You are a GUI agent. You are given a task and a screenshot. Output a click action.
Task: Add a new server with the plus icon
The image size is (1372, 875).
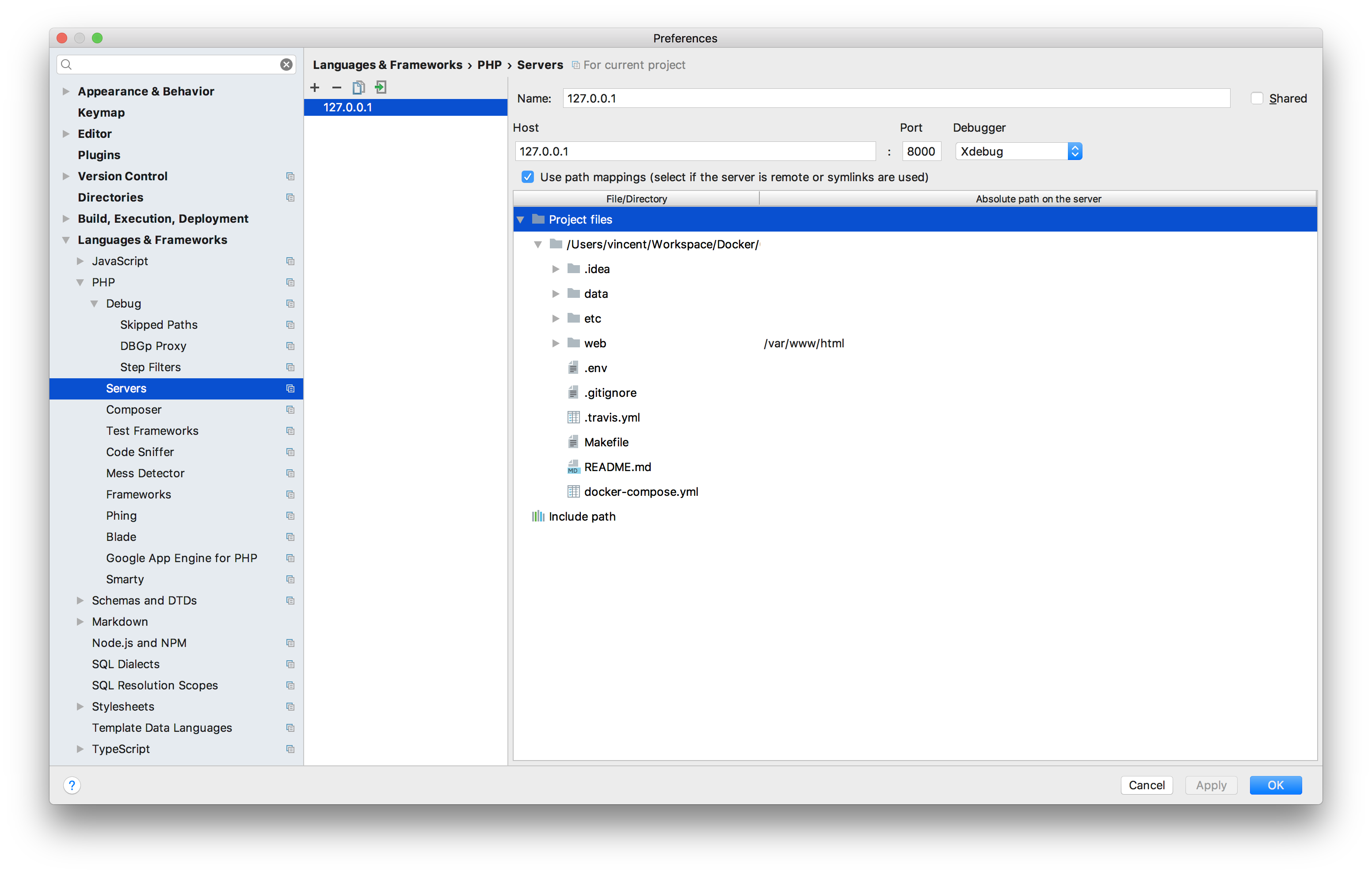click(x=315, y=87)
